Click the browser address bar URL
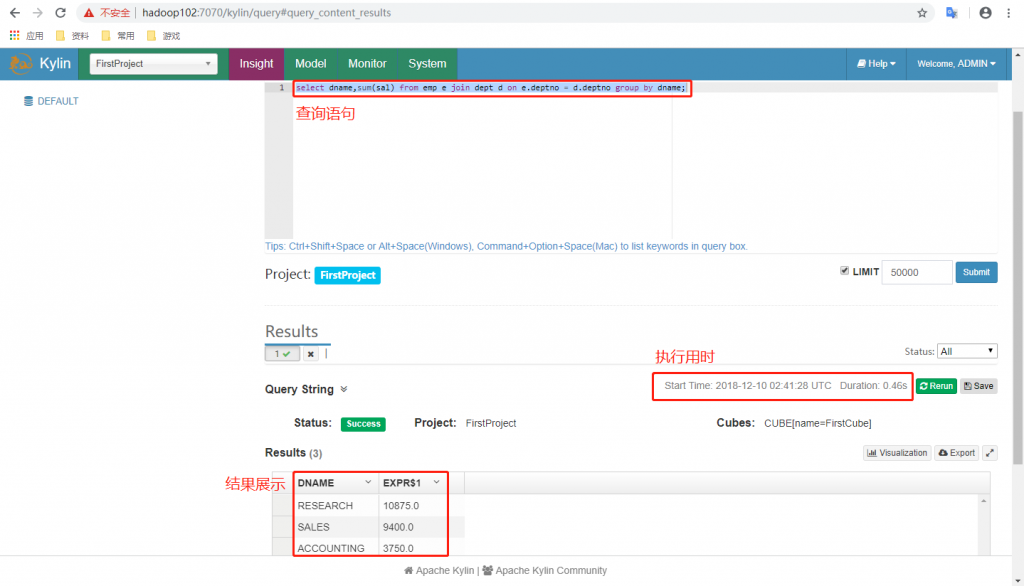This screenshot has height=586, width=1024. pos(266,12)
